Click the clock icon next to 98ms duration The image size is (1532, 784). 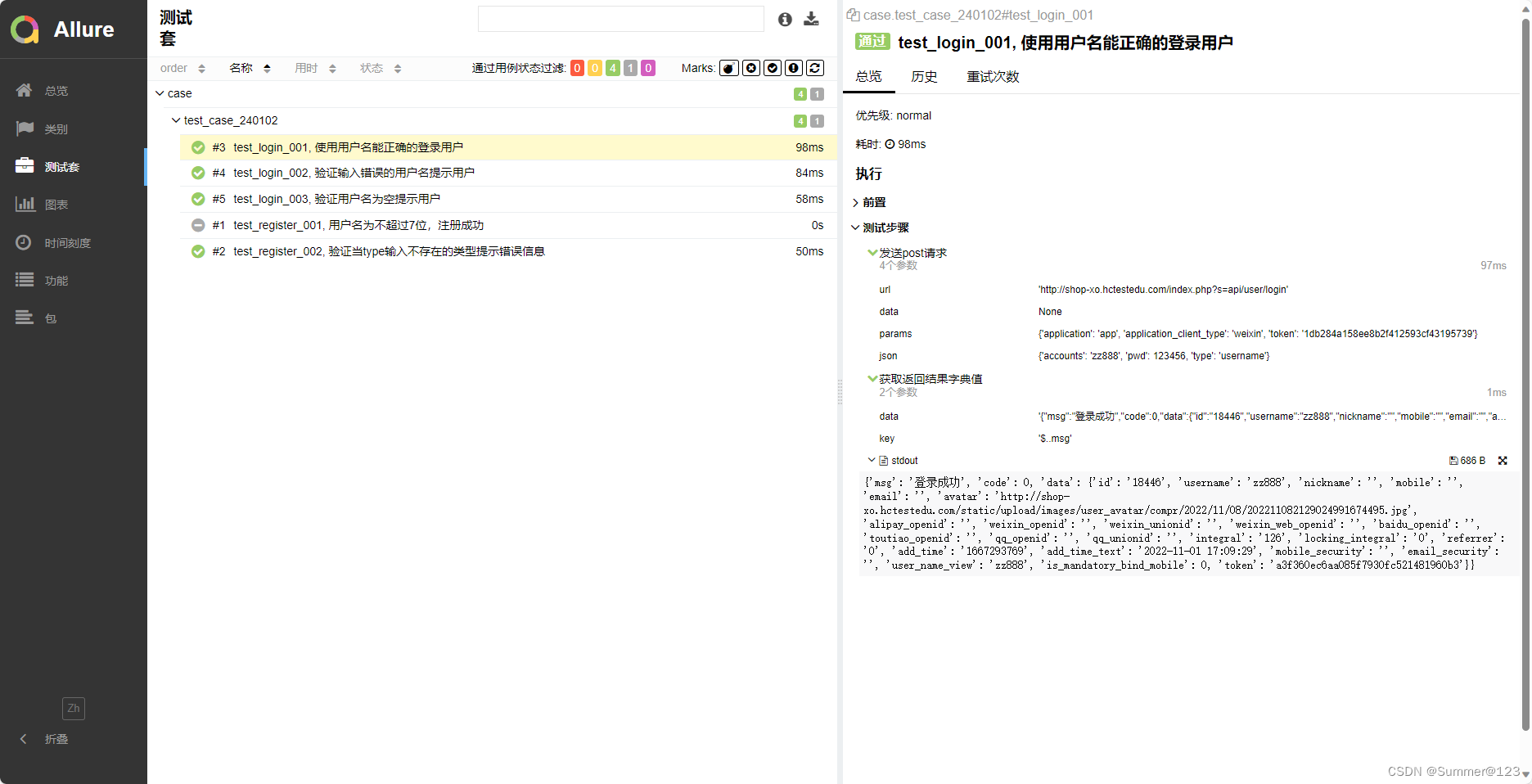pos(890,144)
